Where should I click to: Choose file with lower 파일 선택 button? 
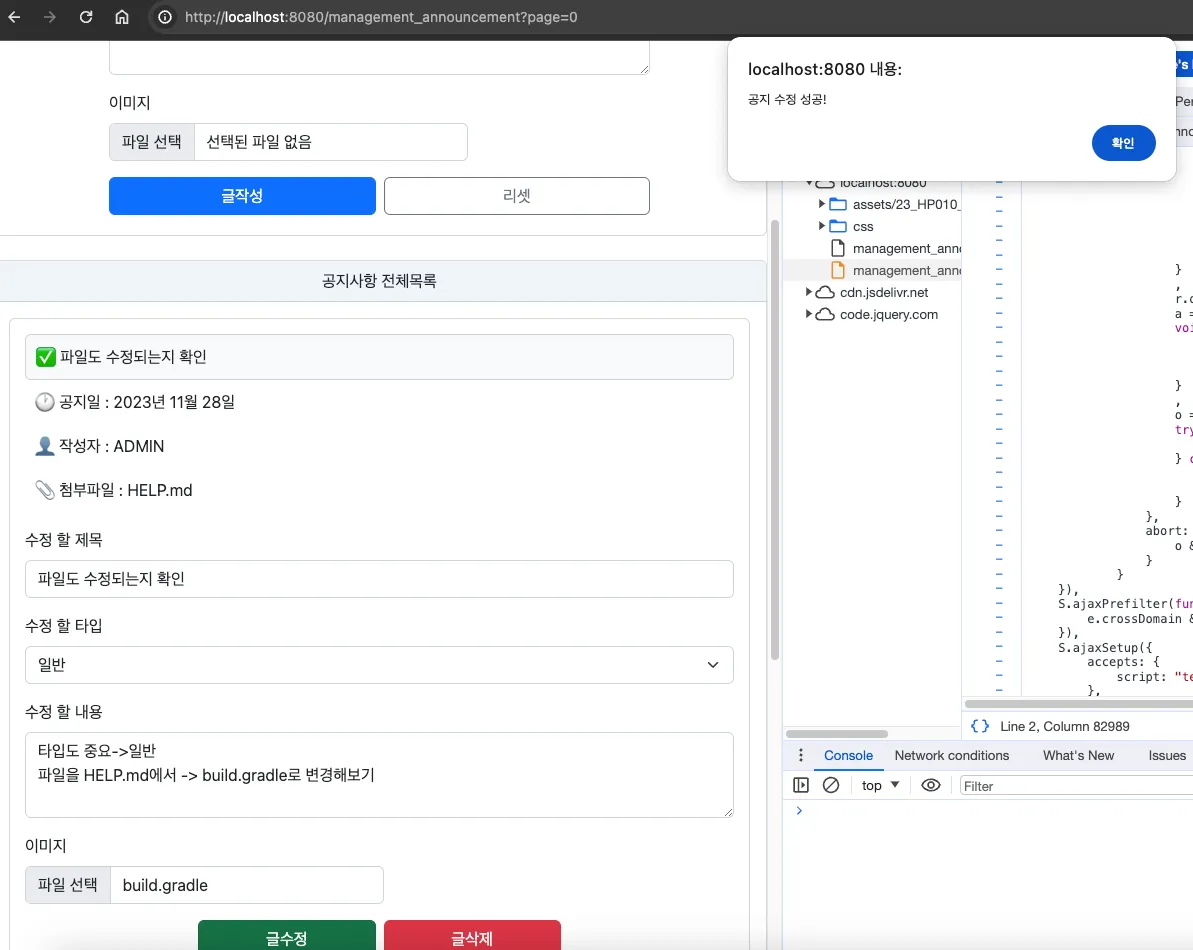68,885
